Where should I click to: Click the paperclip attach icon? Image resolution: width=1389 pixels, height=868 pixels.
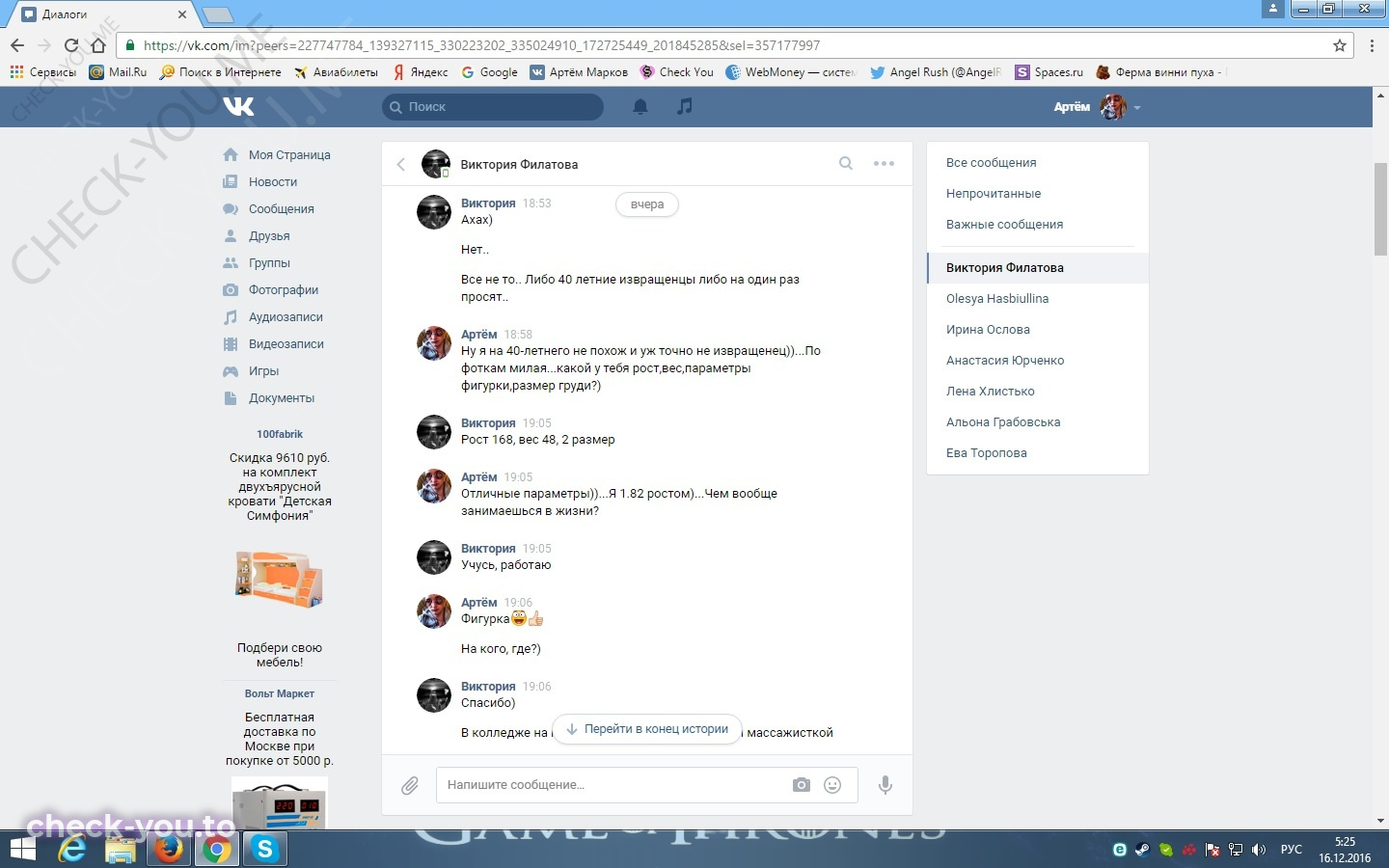[x=410, y=785]
